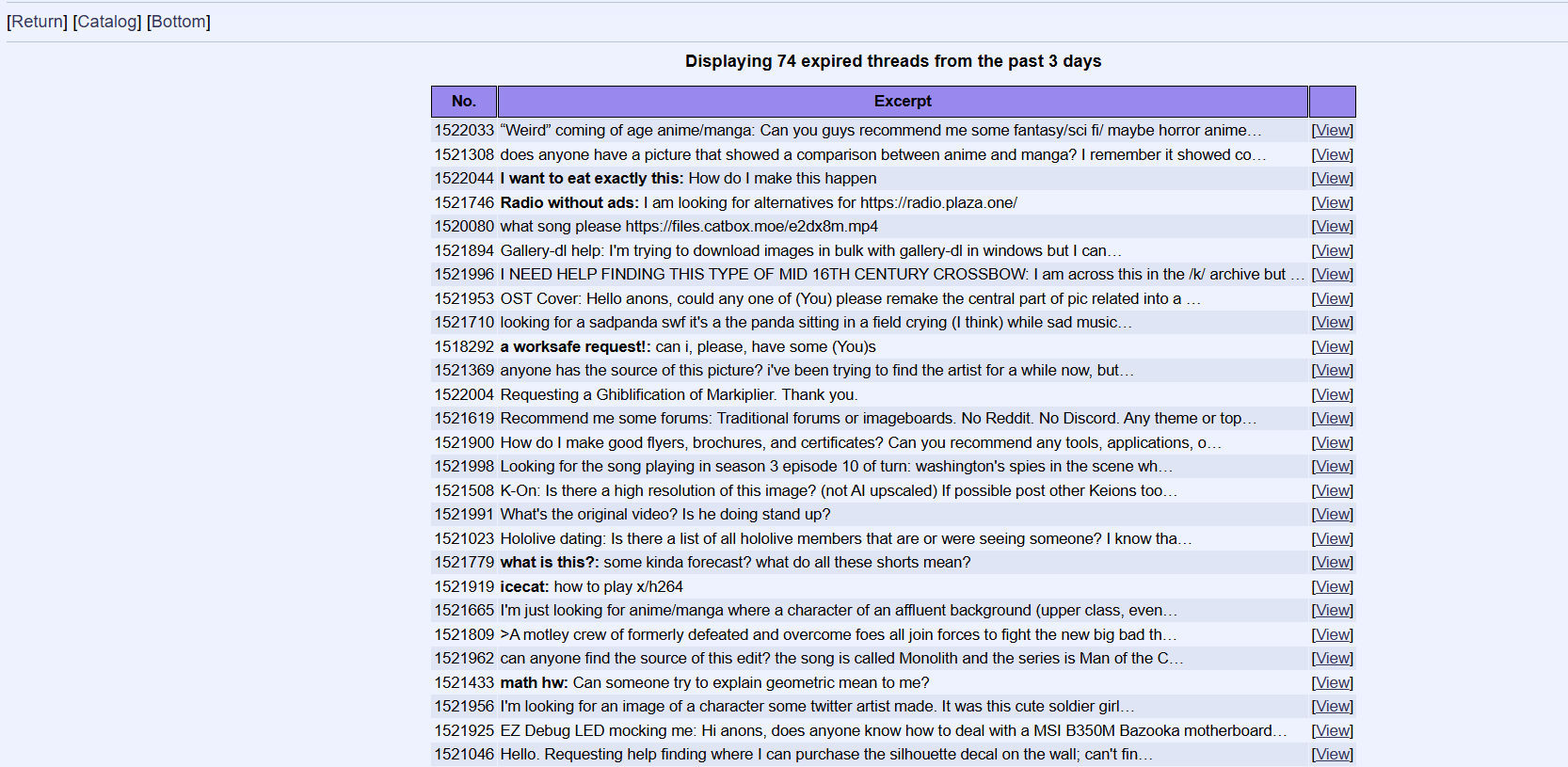Click thread number 1521046

[464, 755]
